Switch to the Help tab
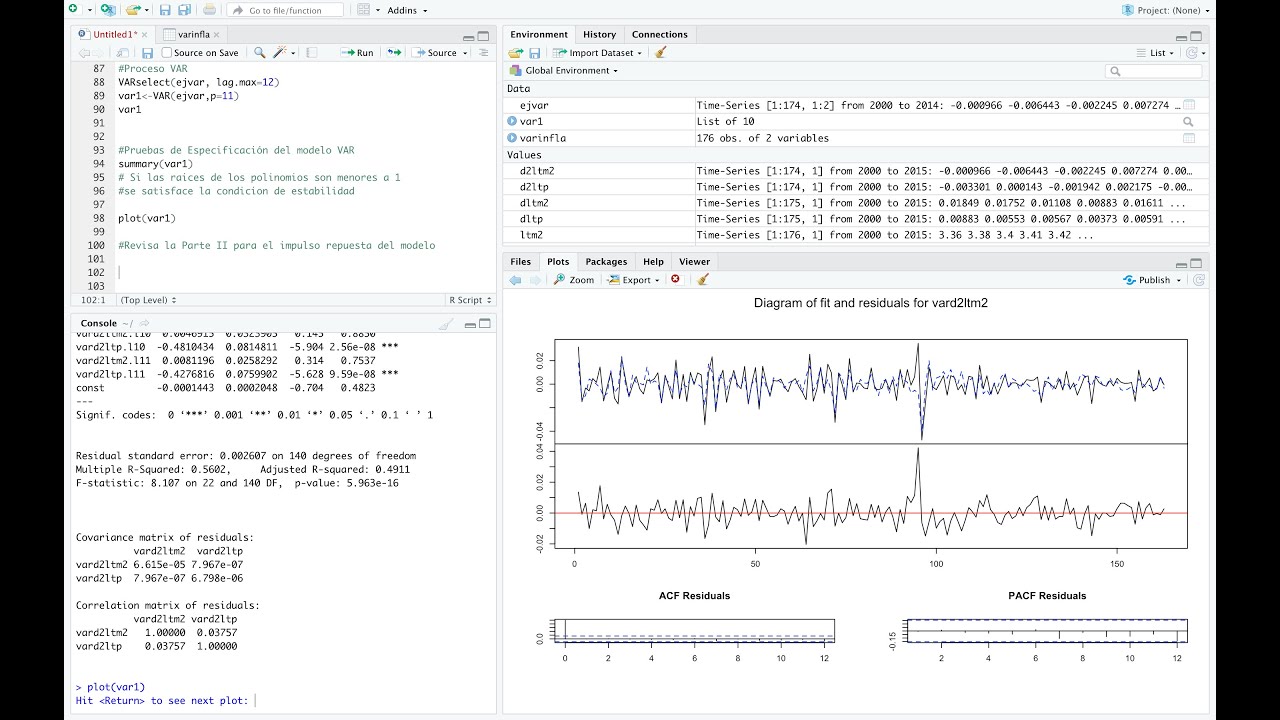The width and height of the screenshot is (1280, 720). point(653,261)
